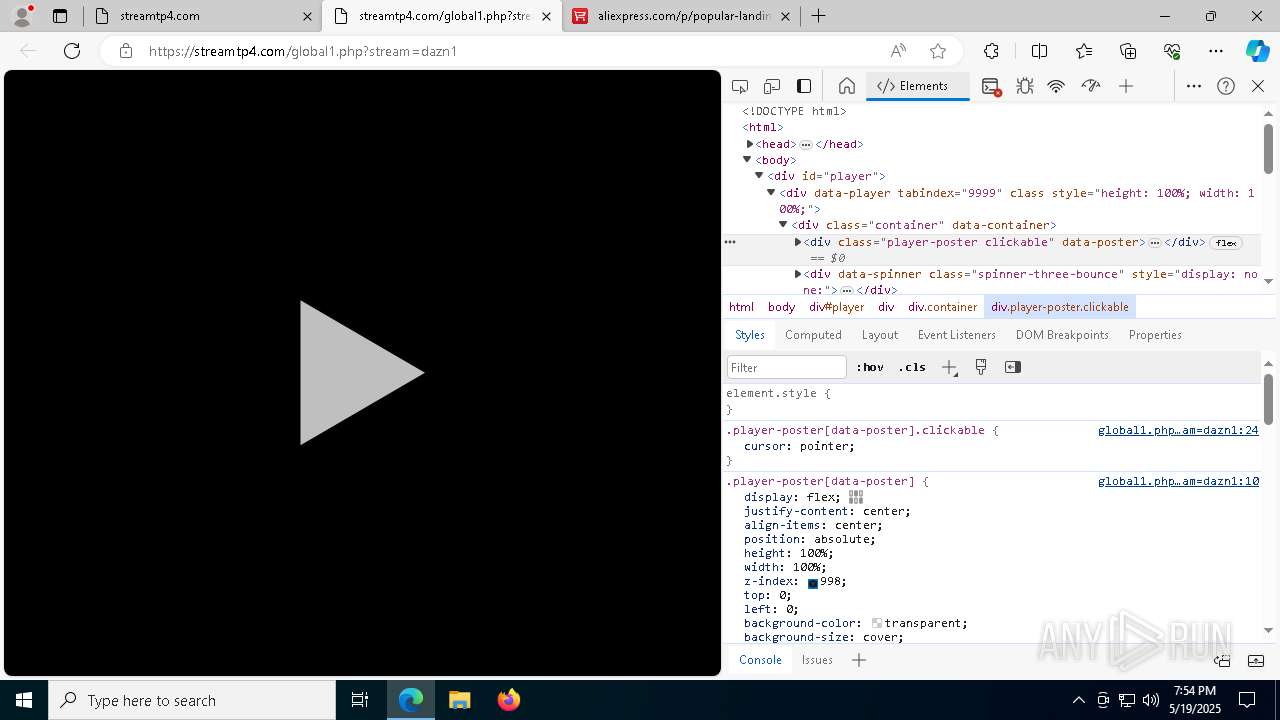Collapse the div class="container" node

[x=783, y=225]
